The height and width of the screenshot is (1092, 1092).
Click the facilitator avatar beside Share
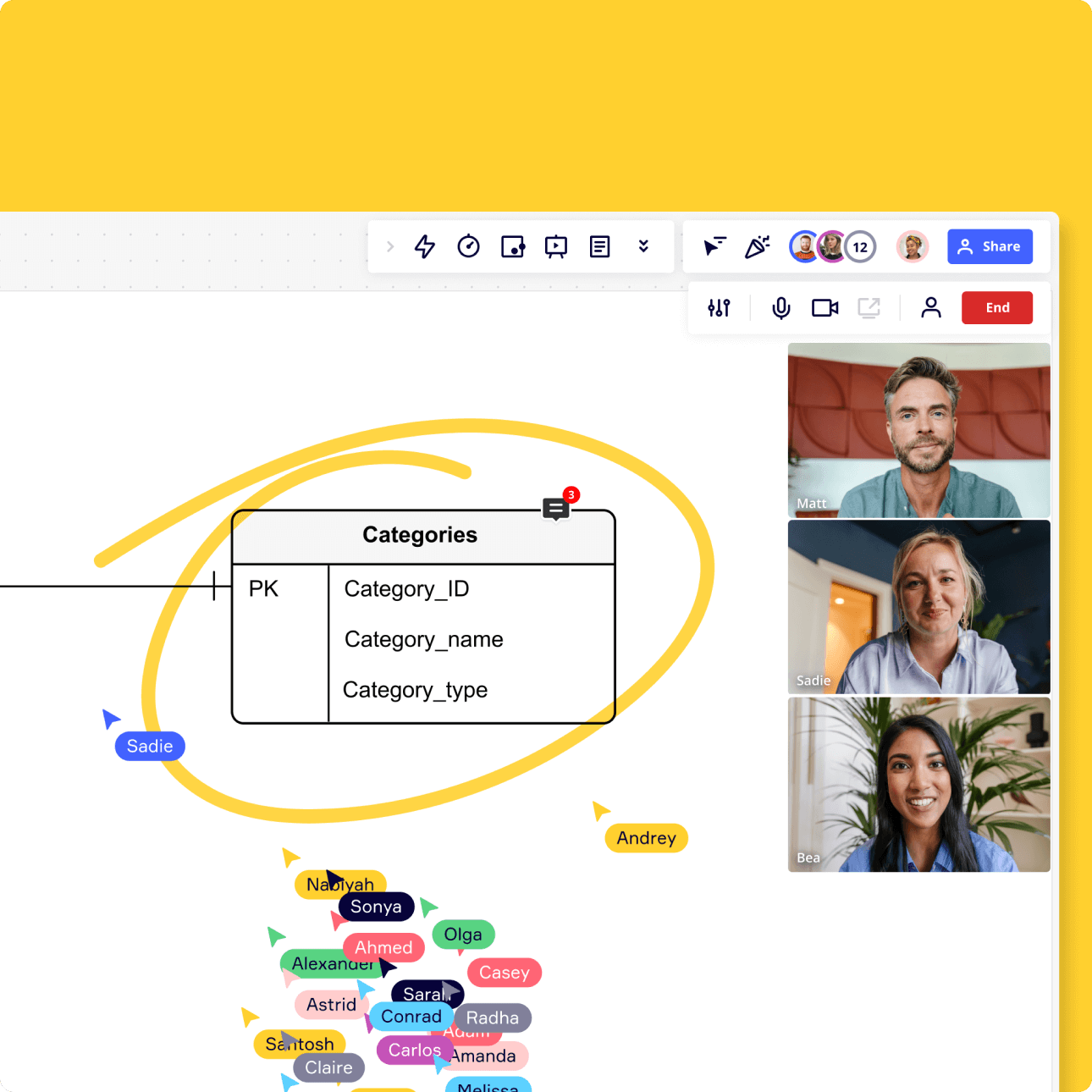click(912, 246)
